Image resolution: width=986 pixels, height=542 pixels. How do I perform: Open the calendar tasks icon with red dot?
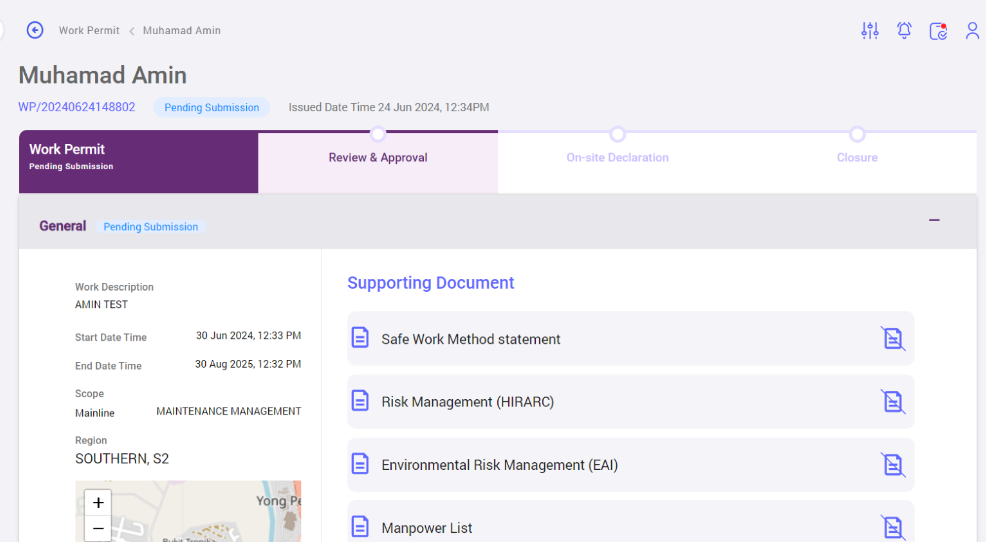(x=938, y=31)
